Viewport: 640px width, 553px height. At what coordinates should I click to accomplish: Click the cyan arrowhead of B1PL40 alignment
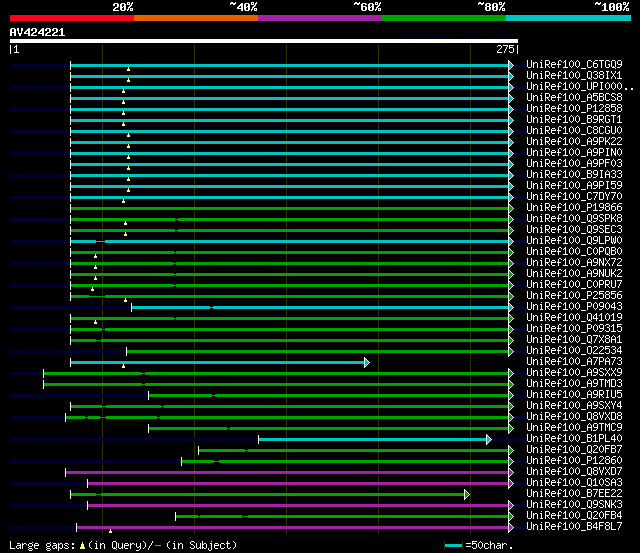click(x=489, y=440)
